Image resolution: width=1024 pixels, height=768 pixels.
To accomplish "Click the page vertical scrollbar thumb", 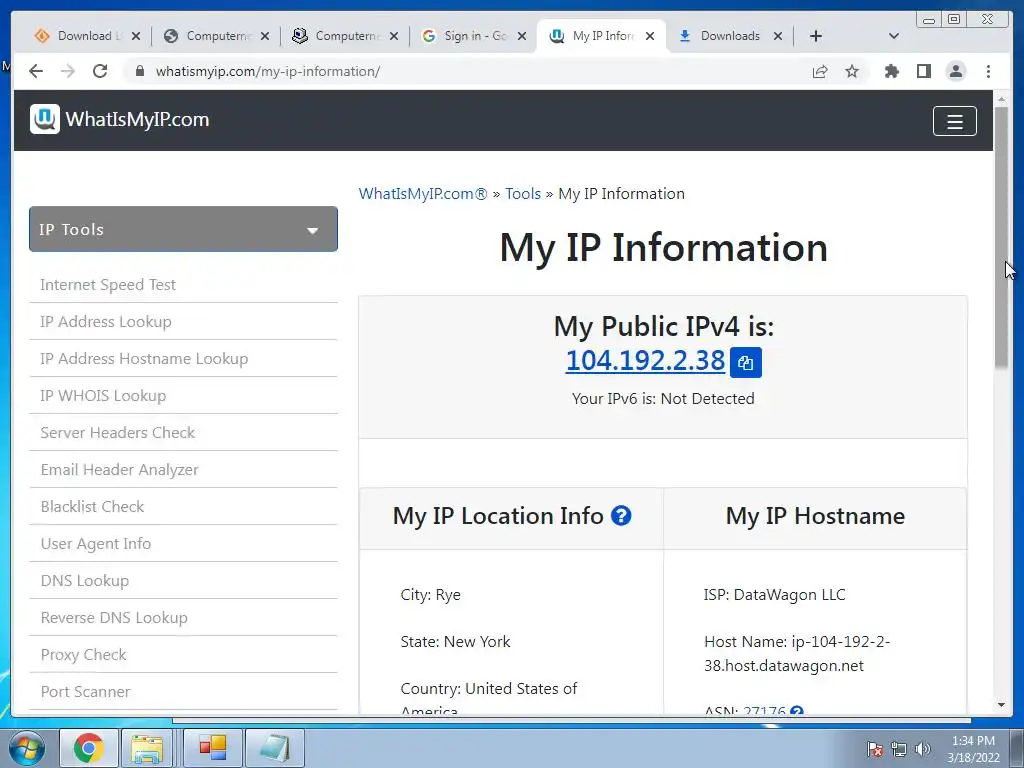I will coord(1001,237).
